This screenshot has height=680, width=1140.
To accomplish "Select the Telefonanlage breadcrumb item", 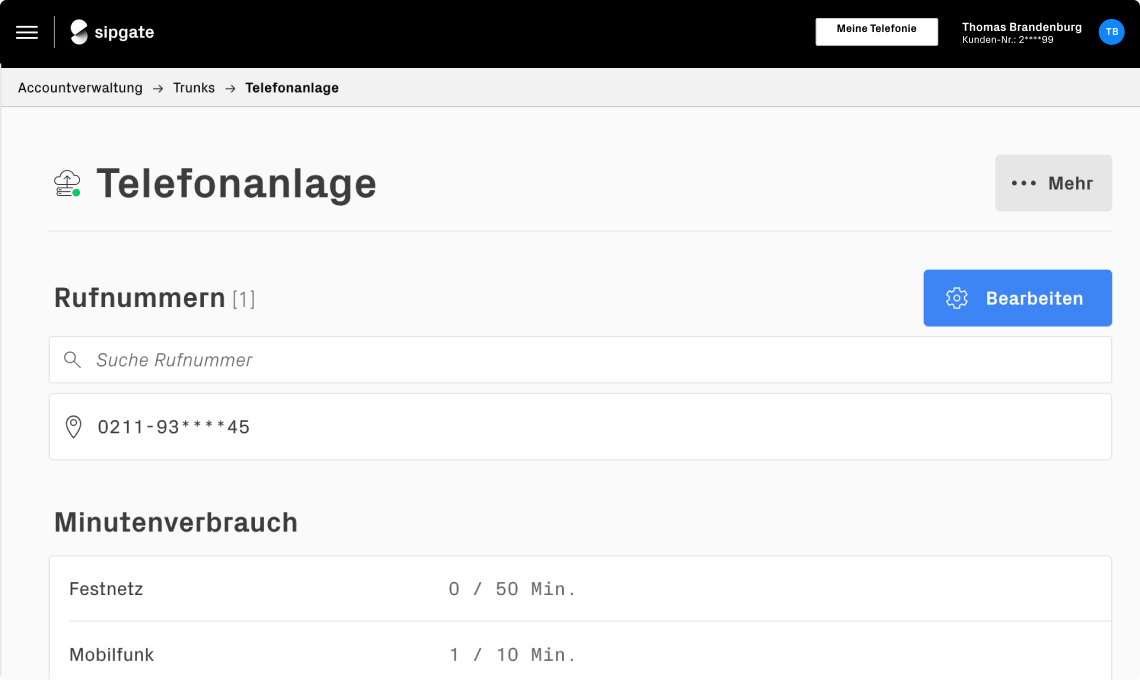I will [292, 88].
